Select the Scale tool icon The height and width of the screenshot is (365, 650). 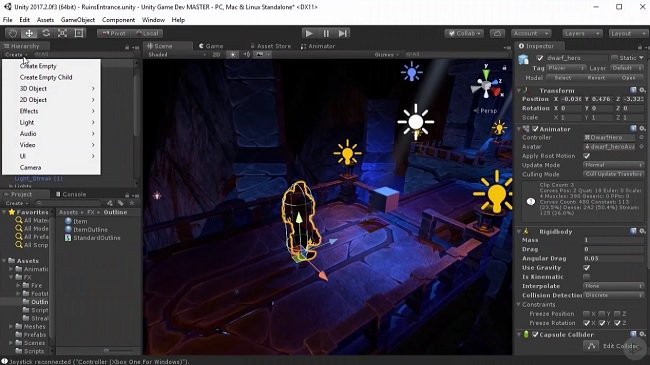coord(62,33)
